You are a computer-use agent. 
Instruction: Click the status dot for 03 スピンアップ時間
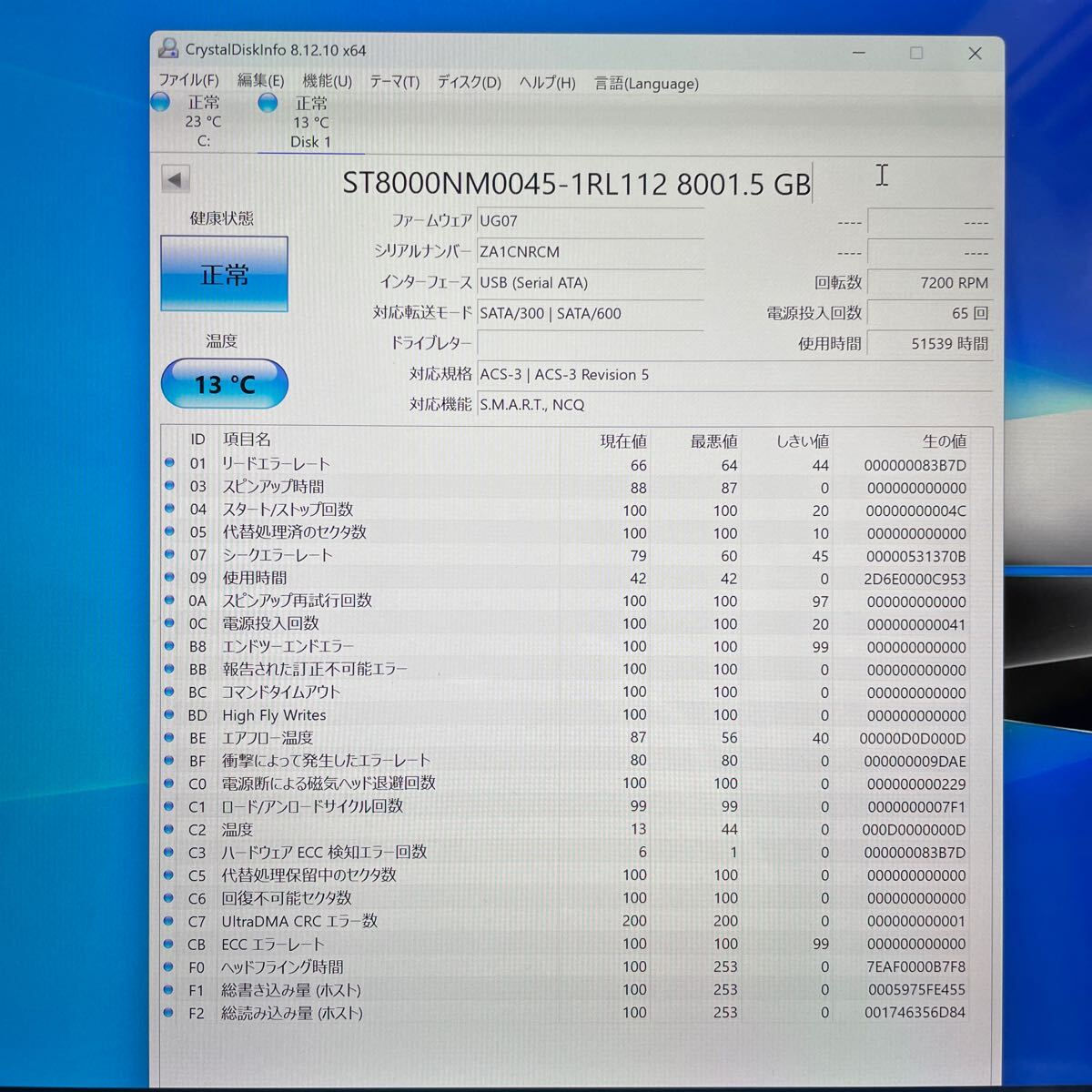click(x=168, y=485)
